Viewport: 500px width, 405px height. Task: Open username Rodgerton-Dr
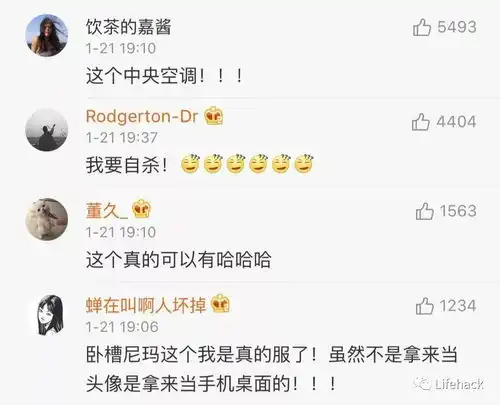pyautogui.click(x=142, y=116)
